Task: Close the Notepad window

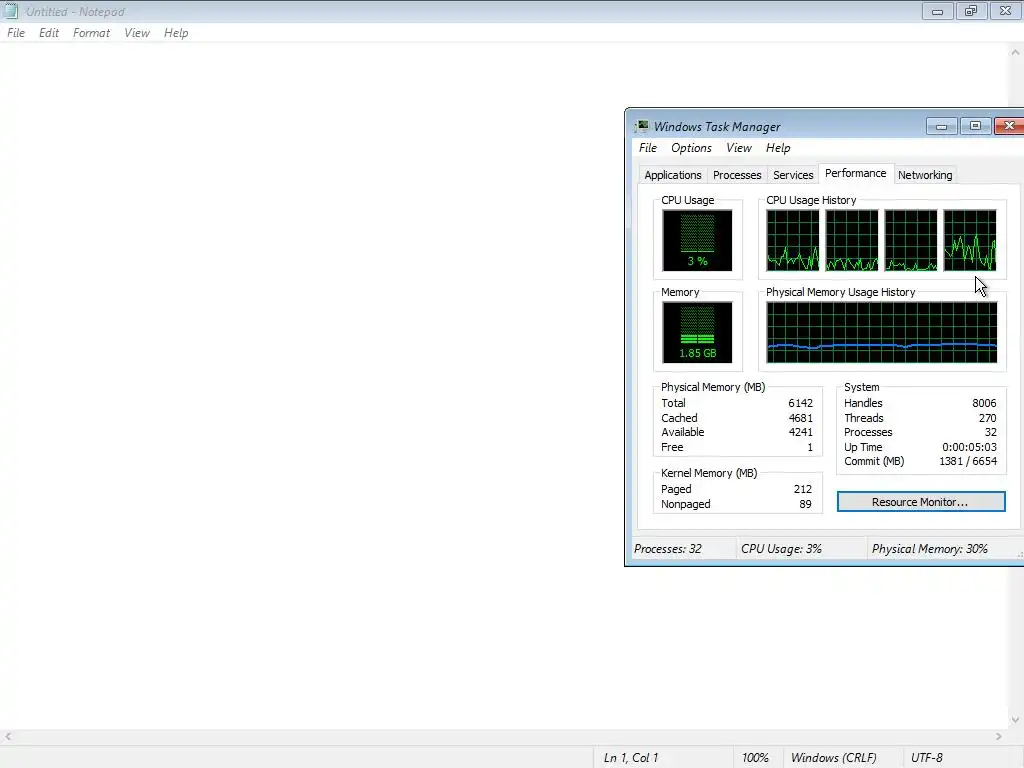Action: (x=1005, y=11)
